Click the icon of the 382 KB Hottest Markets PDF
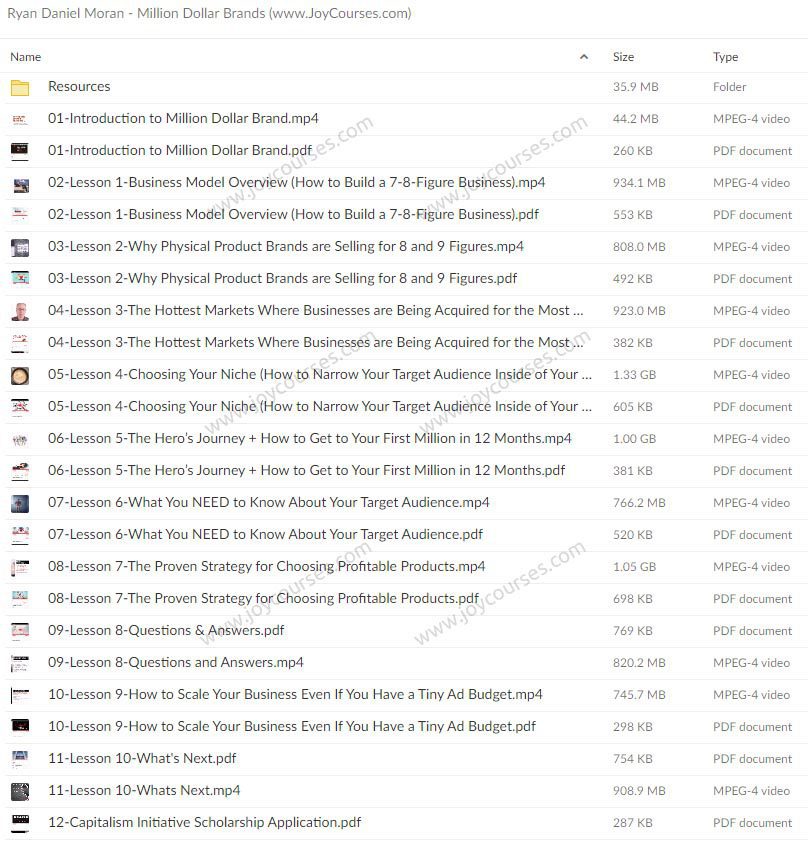The width and height of the screenshot is (808, 841). [20, 343]
